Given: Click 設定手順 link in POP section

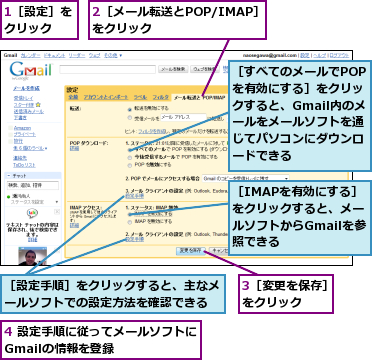Looking at the screenshot, I should (135, 196).
